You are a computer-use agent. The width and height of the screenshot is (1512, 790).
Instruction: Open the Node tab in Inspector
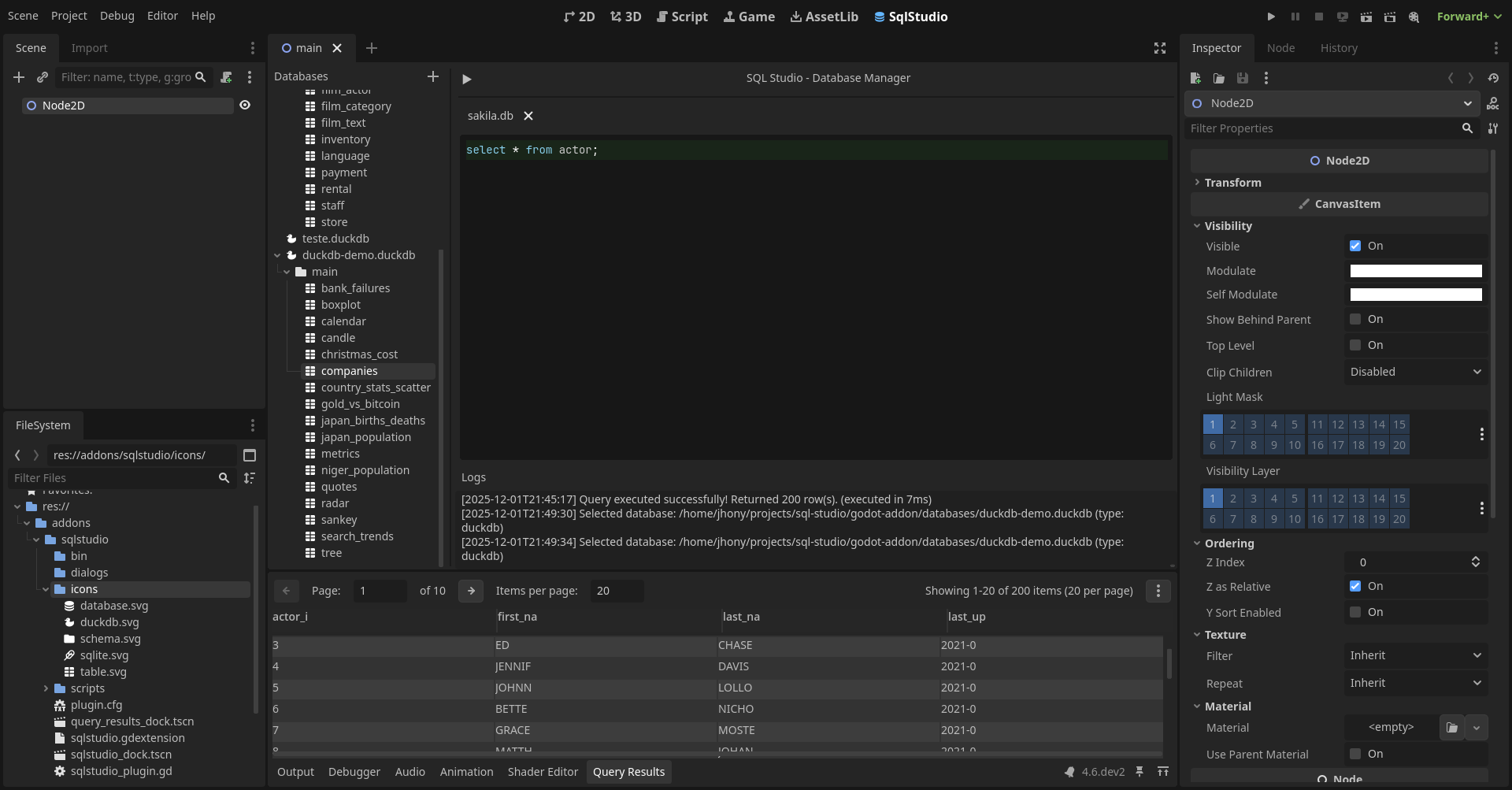1280,48
